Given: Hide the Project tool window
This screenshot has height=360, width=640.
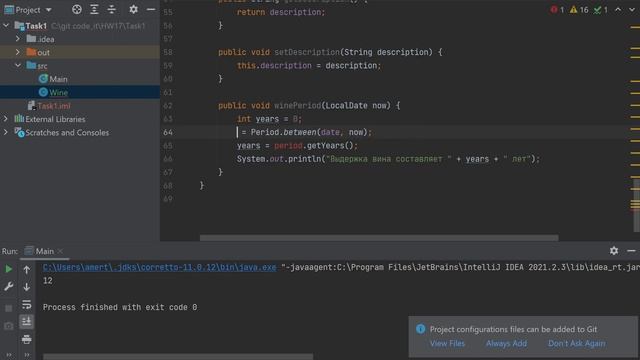Looking at the screenshot, I should (151, 9).
